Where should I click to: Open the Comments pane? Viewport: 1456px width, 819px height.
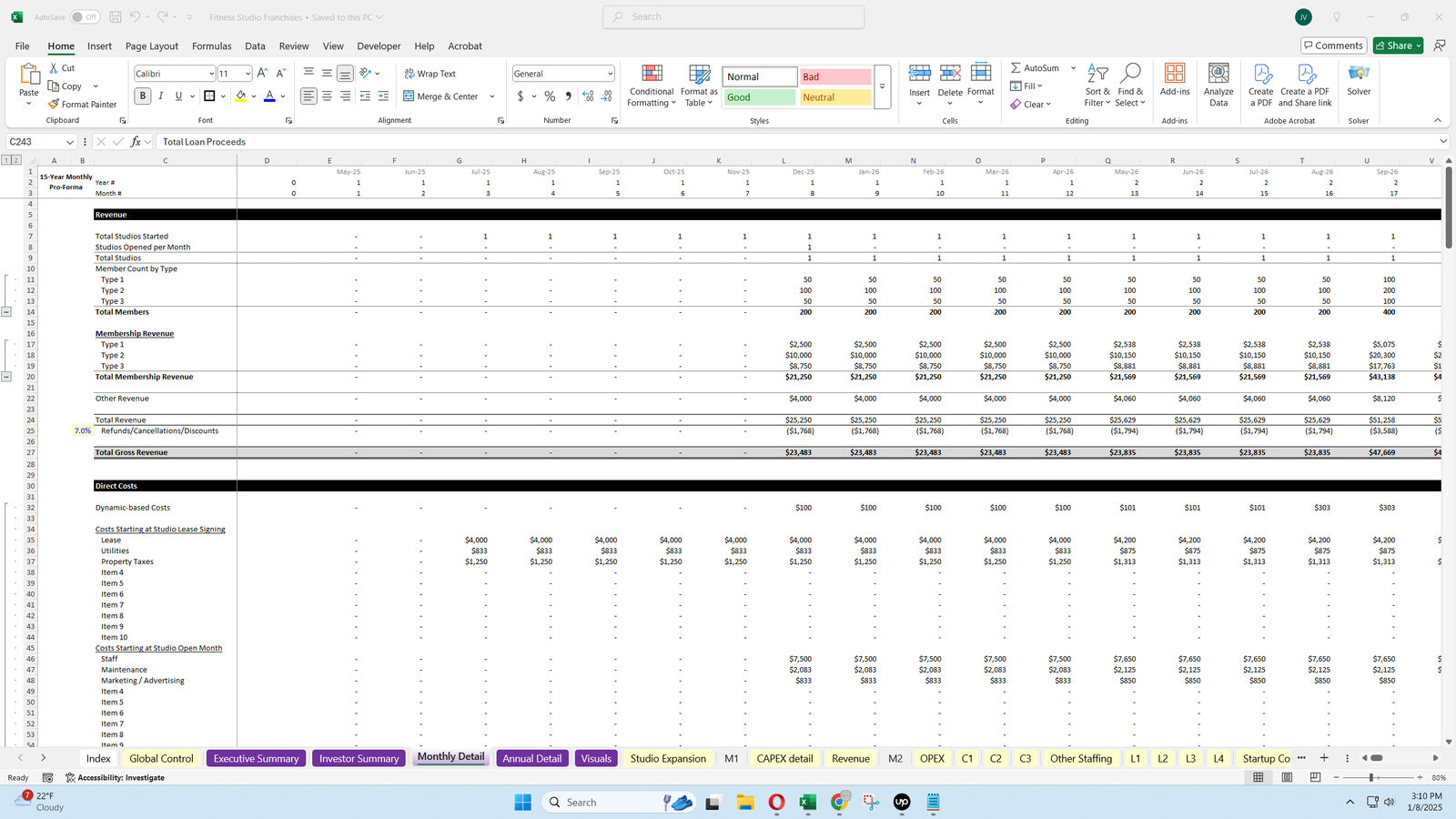tap(1333, 45)
